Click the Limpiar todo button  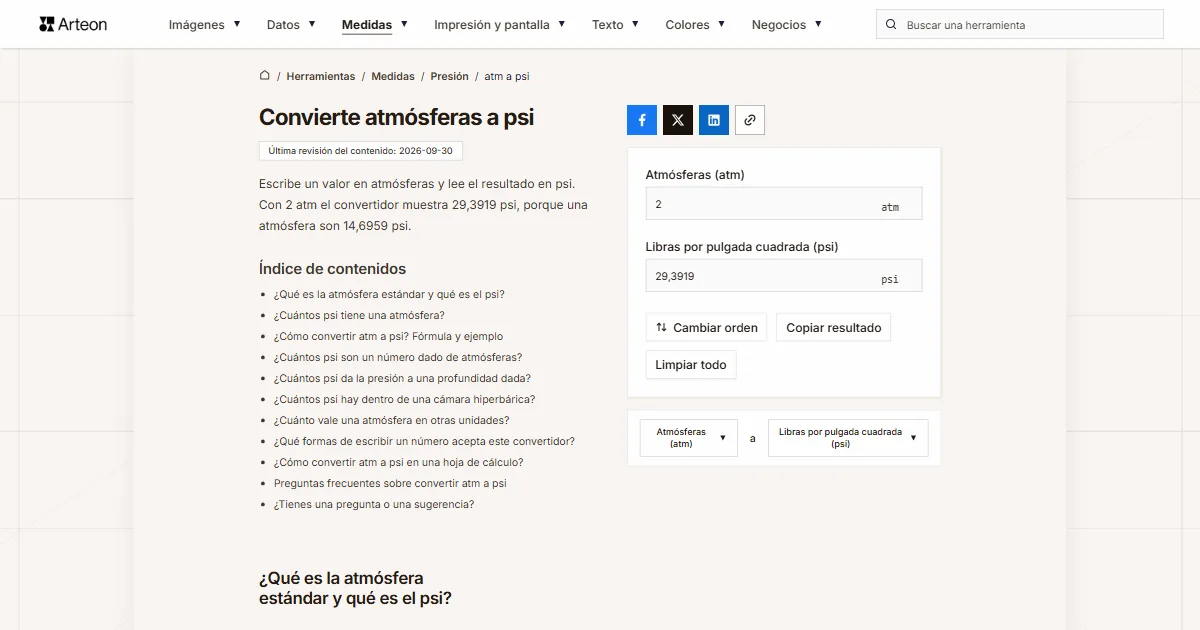pos(691,365)
